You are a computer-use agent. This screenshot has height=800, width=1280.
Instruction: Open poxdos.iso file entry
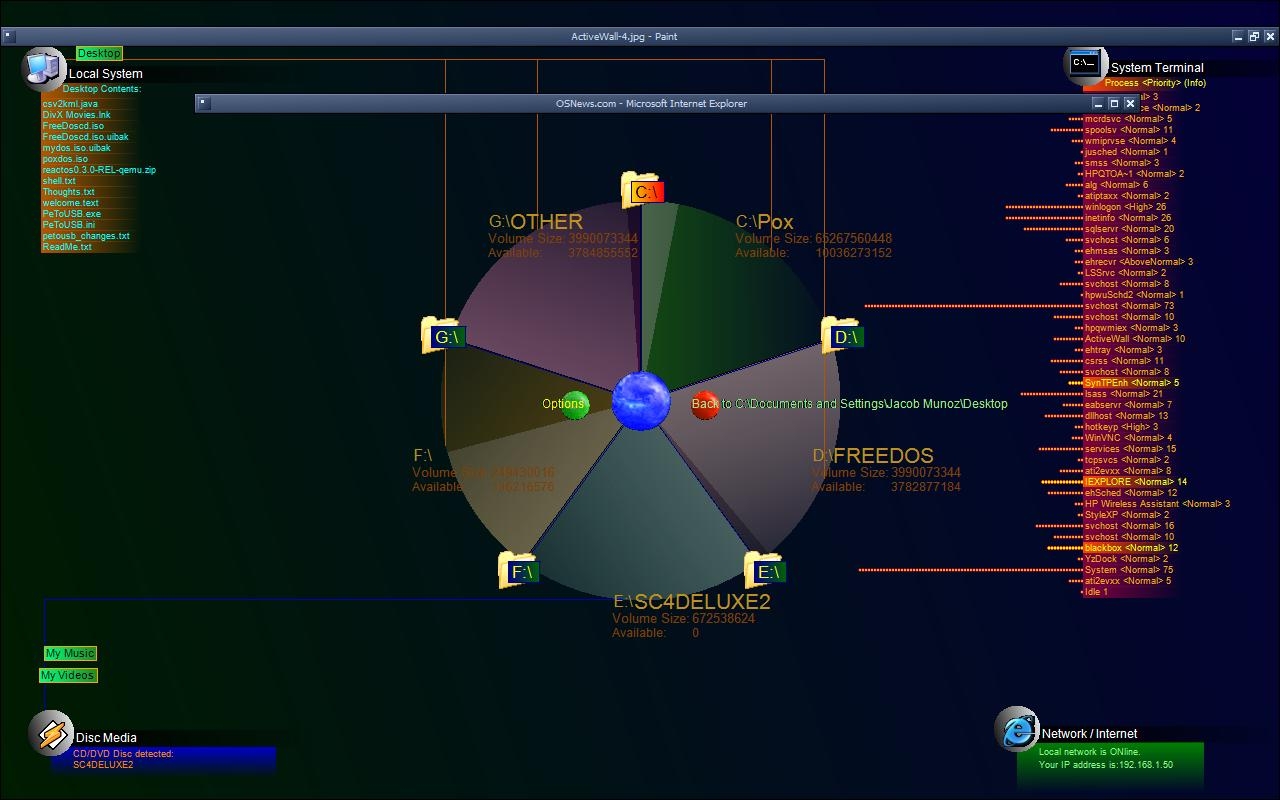(x=65, y=159)
